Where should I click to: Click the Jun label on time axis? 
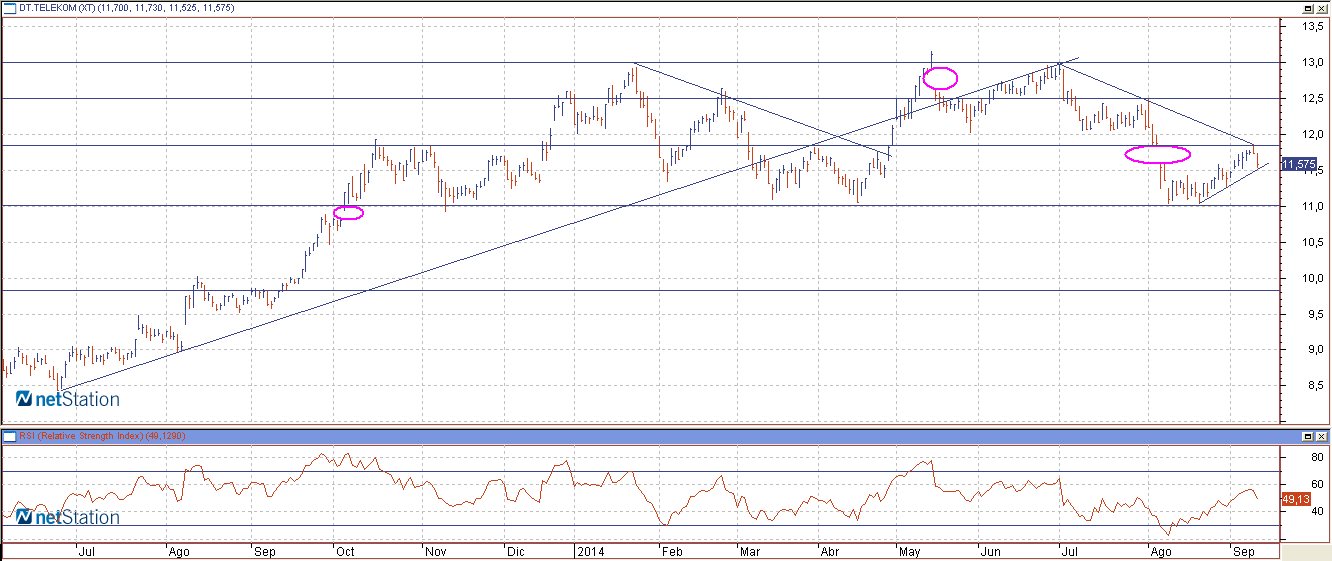pyautogui.click(x=990, y=551)
